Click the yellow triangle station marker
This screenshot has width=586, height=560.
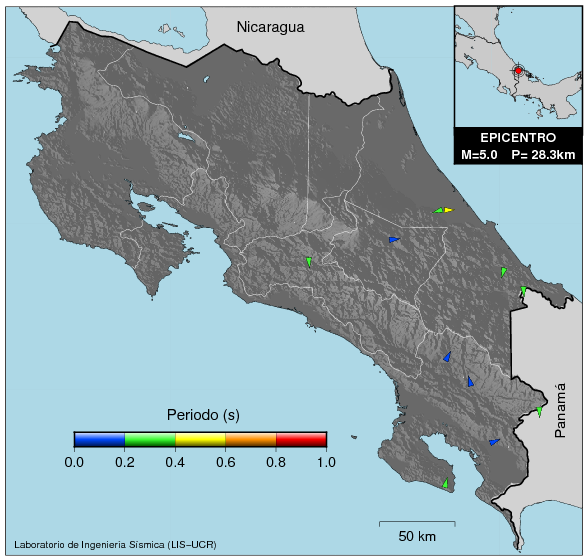coord(448,210)
